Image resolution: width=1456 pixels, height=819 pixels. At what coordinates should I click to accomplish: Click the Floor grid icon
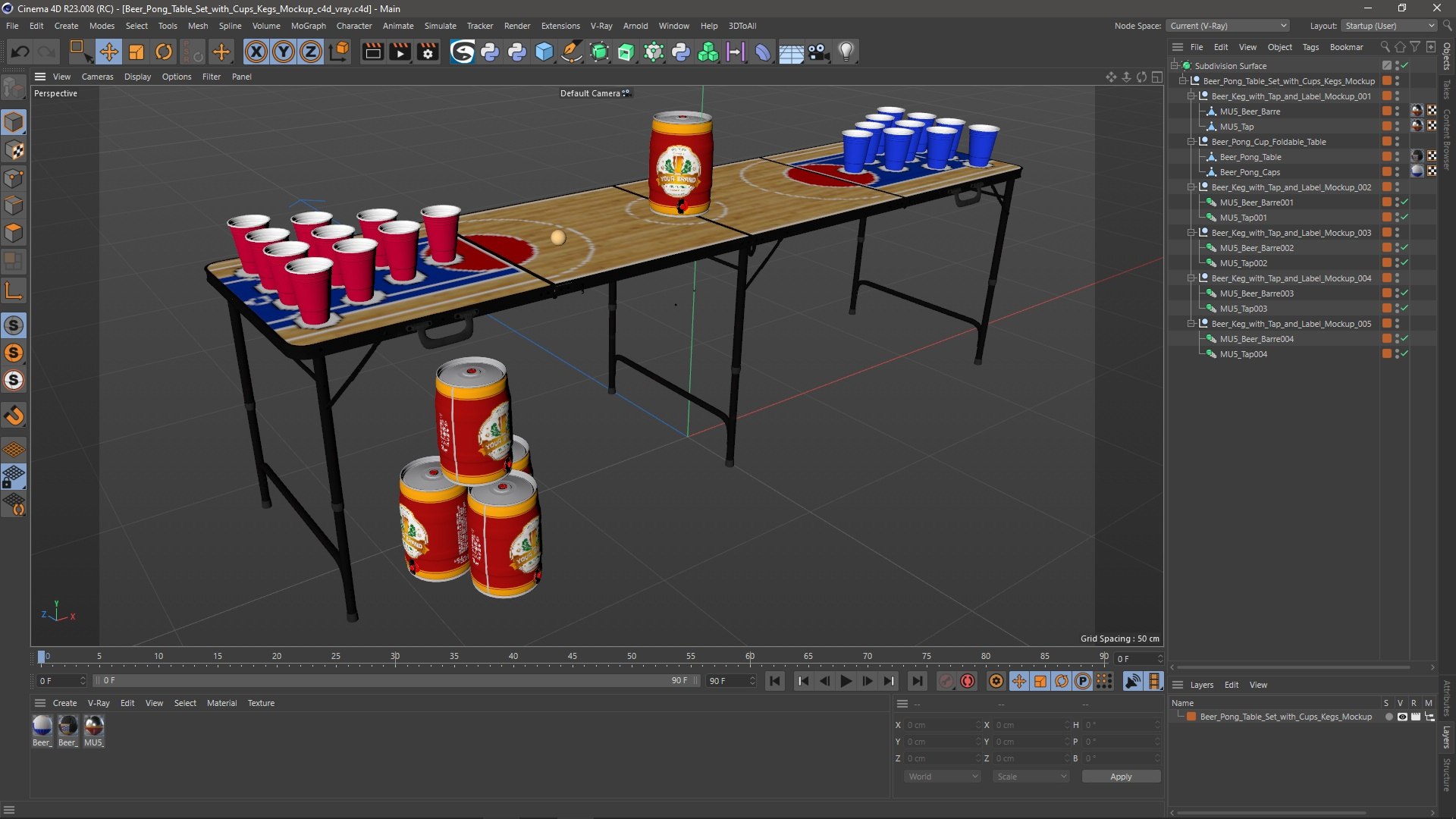(x=791, y=52)
